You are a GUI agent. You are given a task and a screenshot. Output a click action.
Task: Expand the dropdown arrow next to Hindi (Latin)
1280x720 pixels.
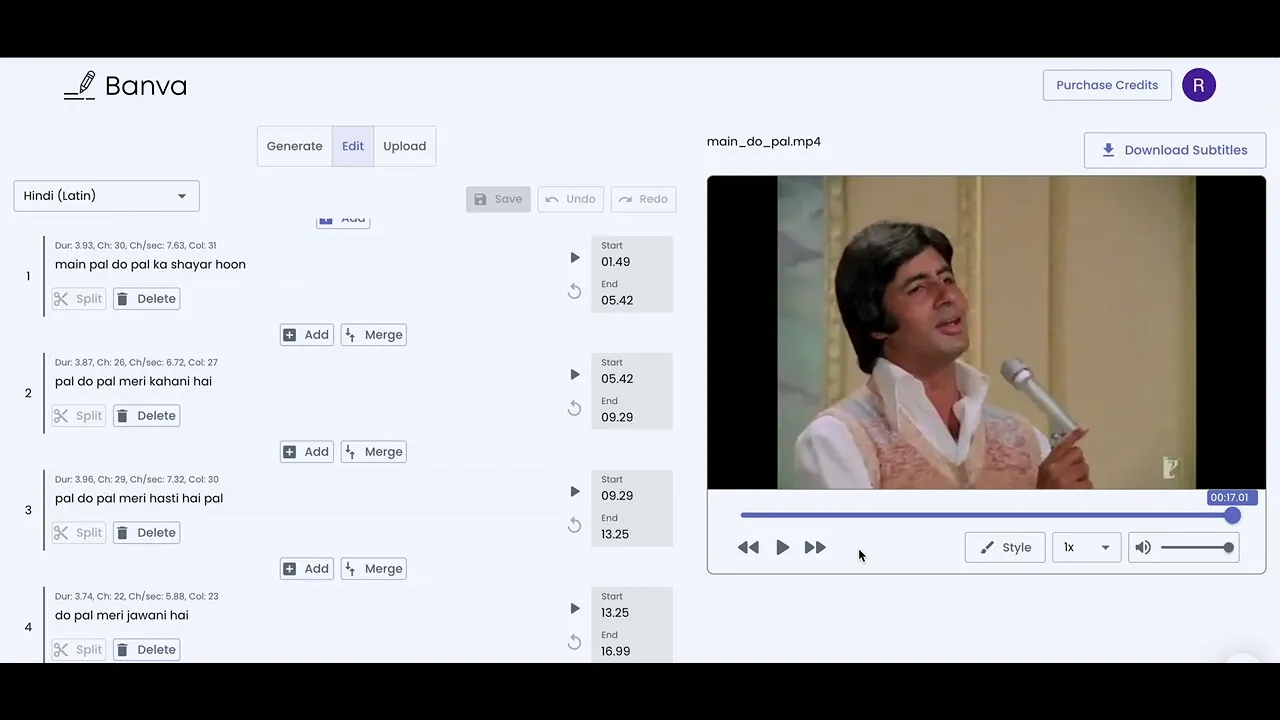click(181, 195)
